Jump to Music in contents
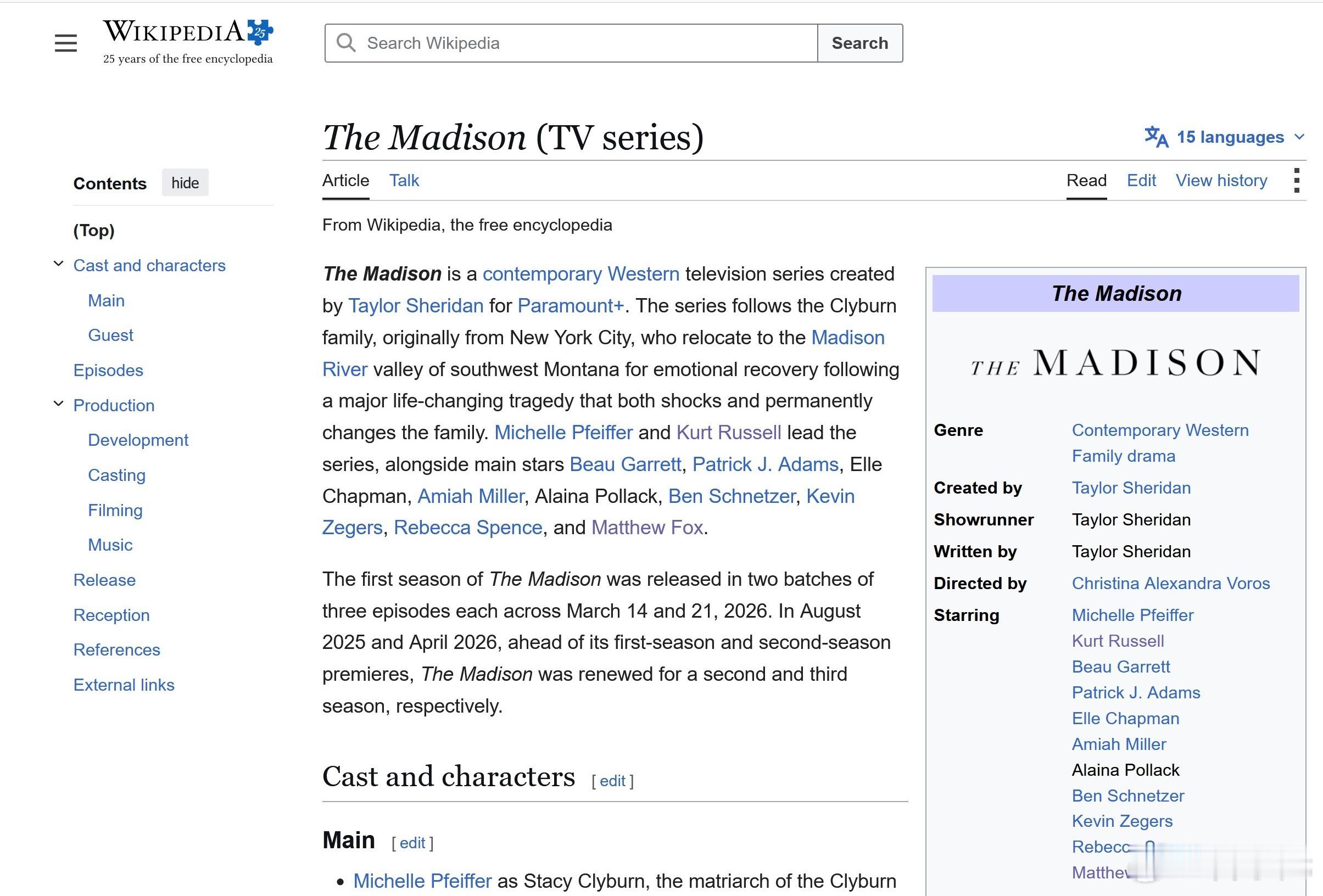1323x896 pixels. 110,545
